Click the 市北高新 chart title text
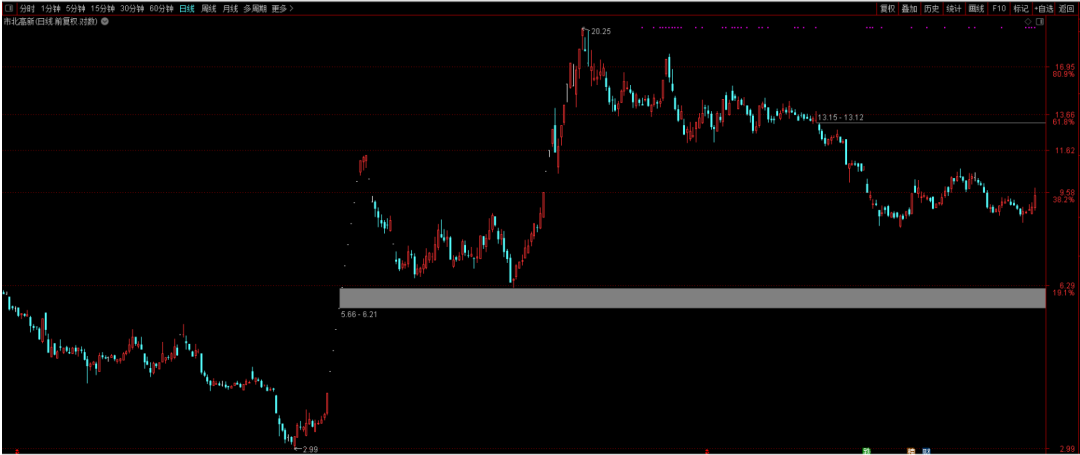1080x455 pixels. (50, 22)
